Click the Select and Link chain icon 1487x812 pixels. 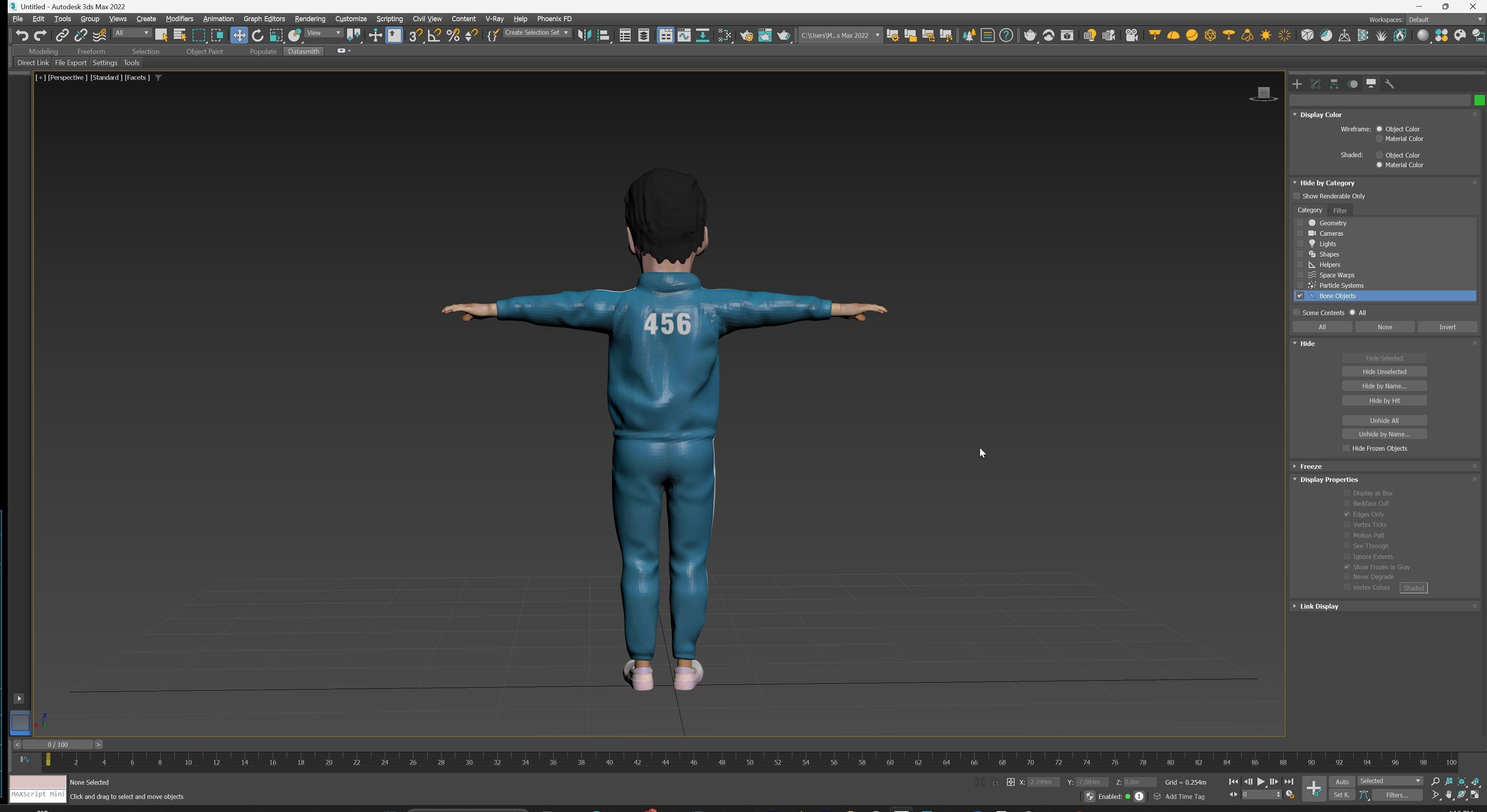(62, 36)
